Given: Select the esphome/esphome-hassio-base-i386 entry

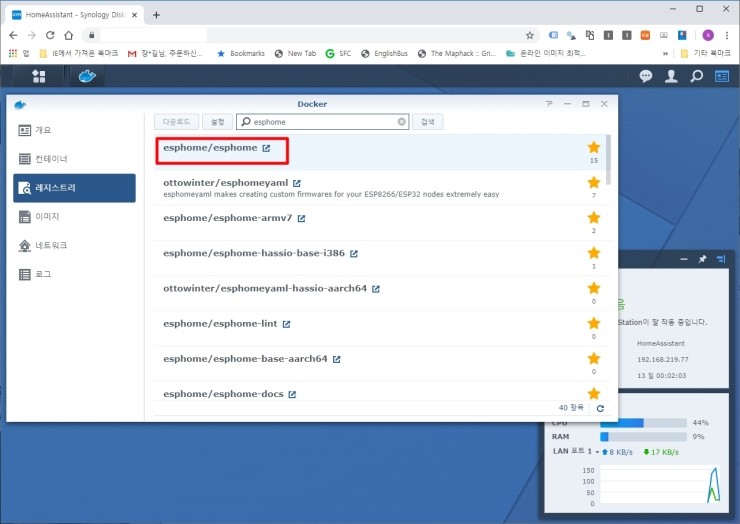Looking at the screenshot, I should [x=381, y=258].
